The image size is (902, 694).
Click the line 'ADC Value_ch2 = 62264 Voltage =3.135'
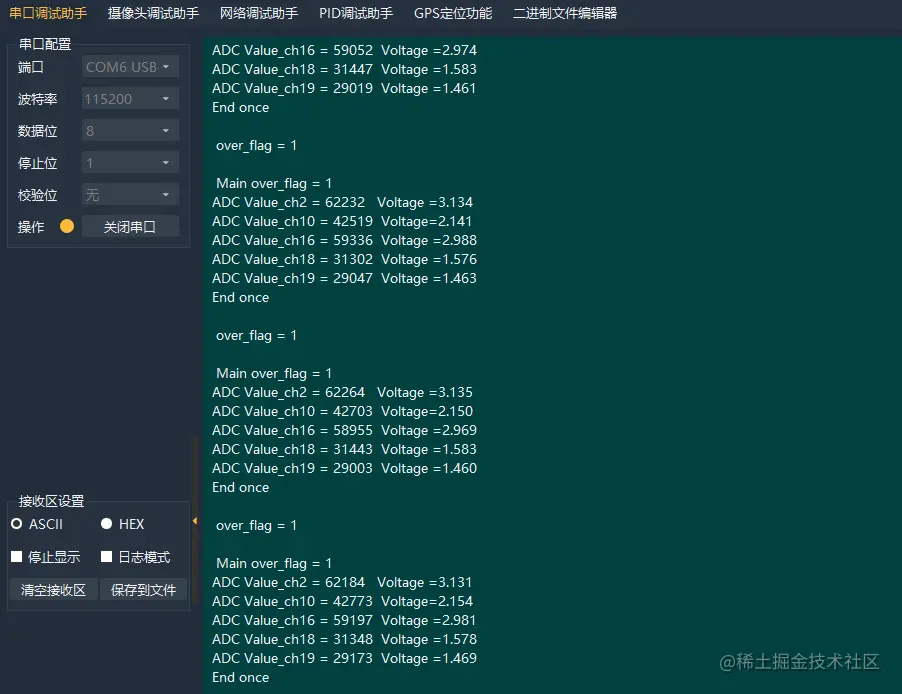pos(342,392)
